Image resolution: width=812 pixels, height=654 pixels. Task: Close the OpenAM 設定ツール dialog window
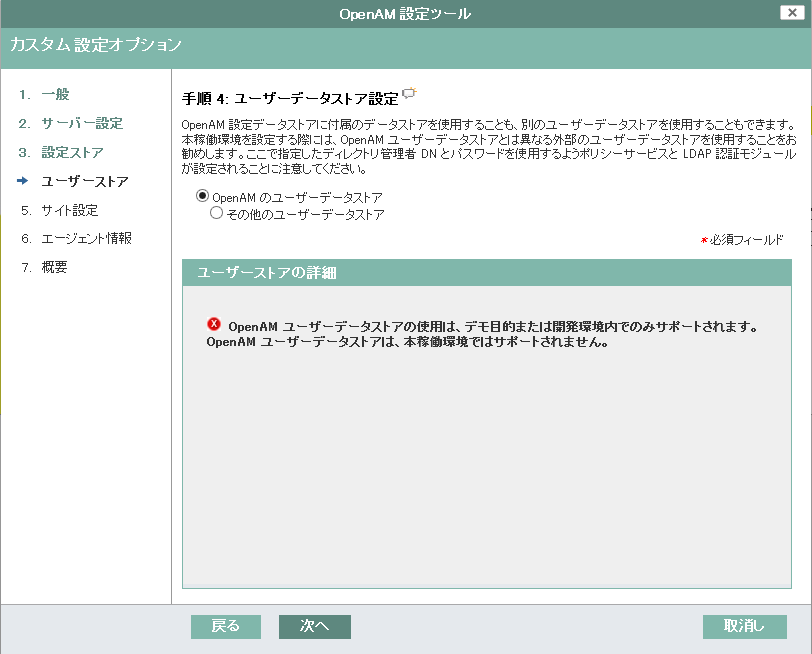click(789, 13)
